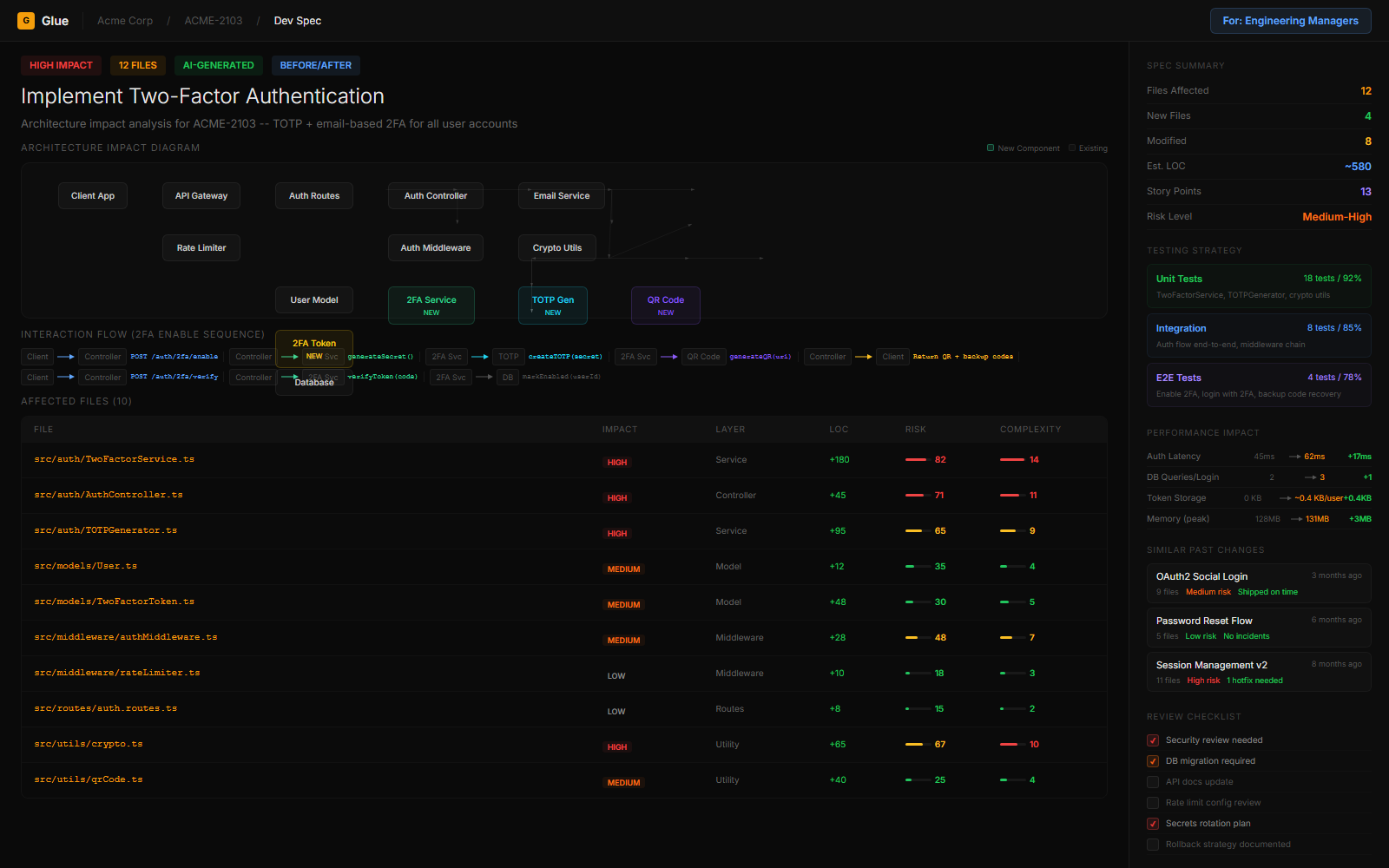Select the 2FA Service node in diagram

[x=431, y=305]
